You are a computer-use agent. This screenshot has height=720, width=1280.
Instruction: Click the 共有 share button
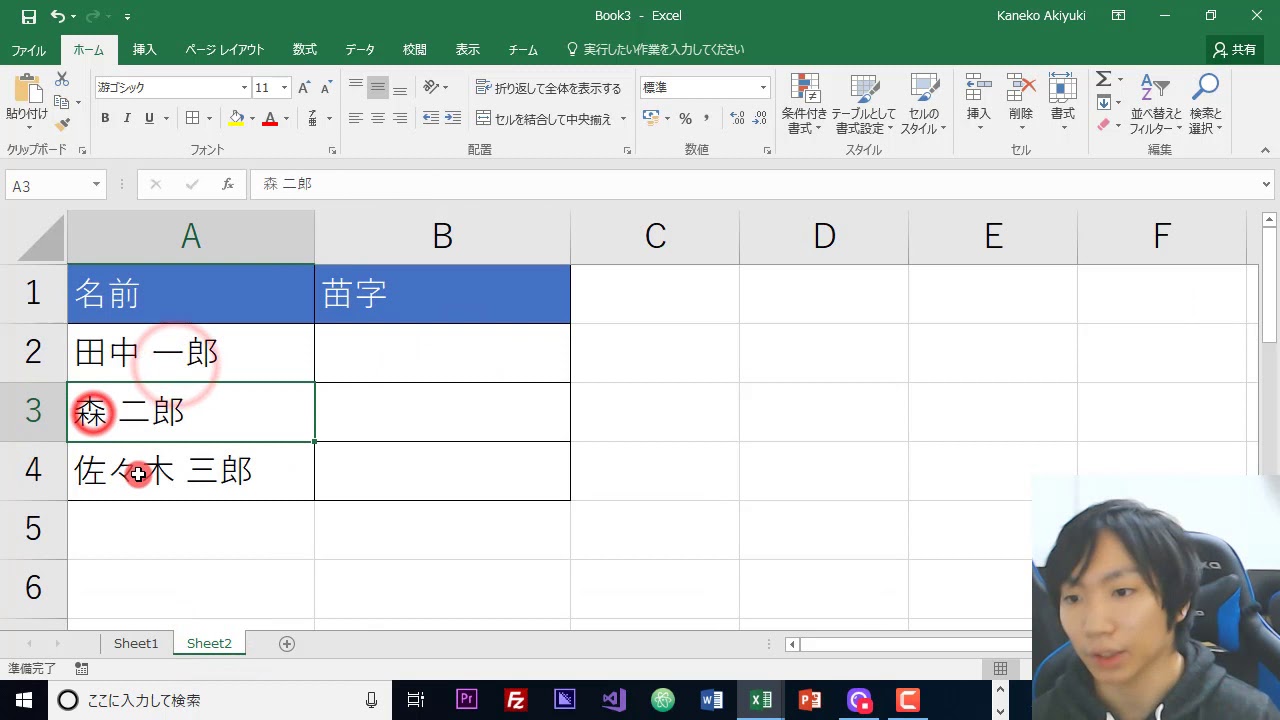click(x=1234, y=49)
